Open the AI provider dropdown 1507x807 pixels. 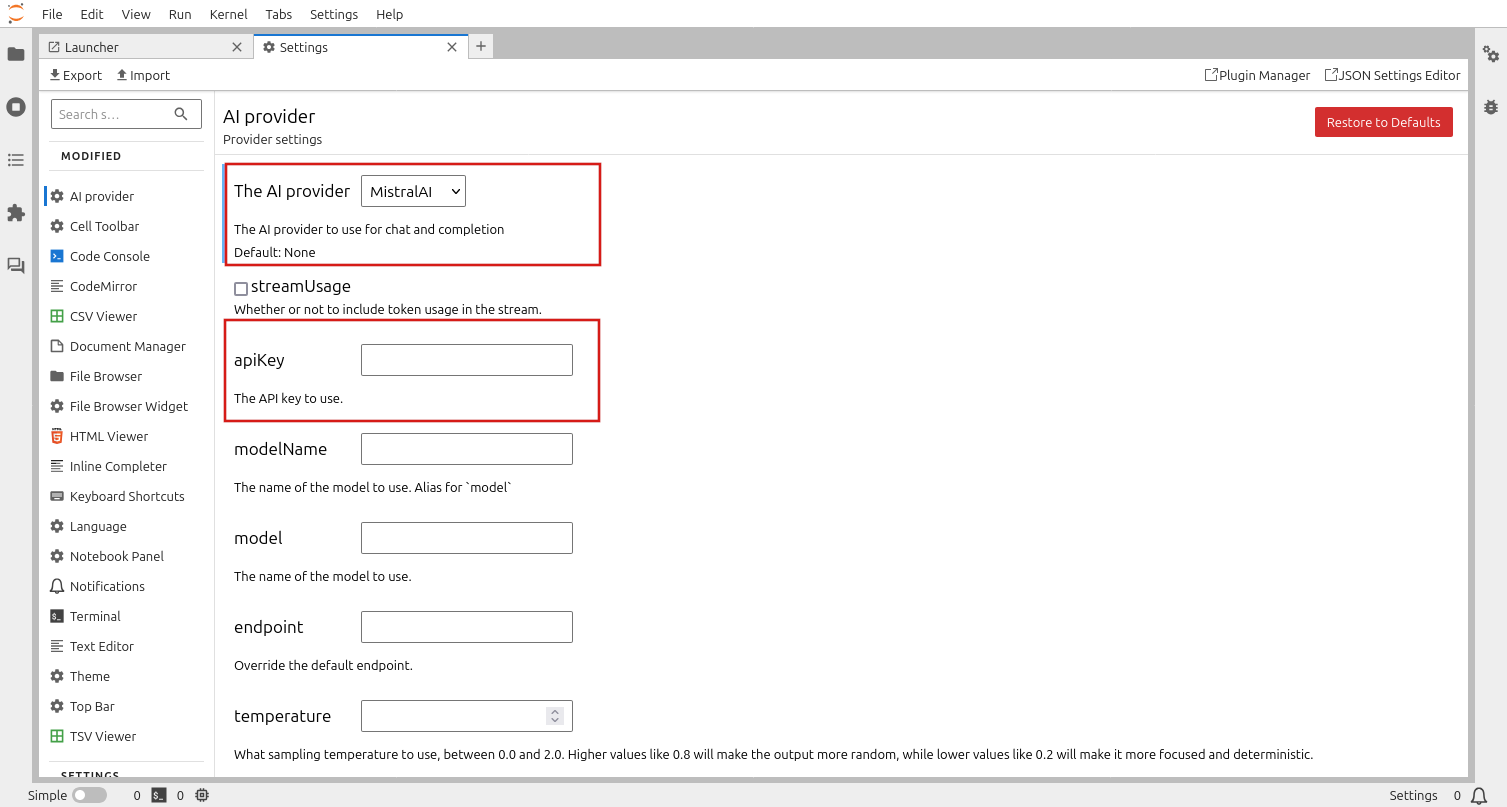tap(413, 191)
